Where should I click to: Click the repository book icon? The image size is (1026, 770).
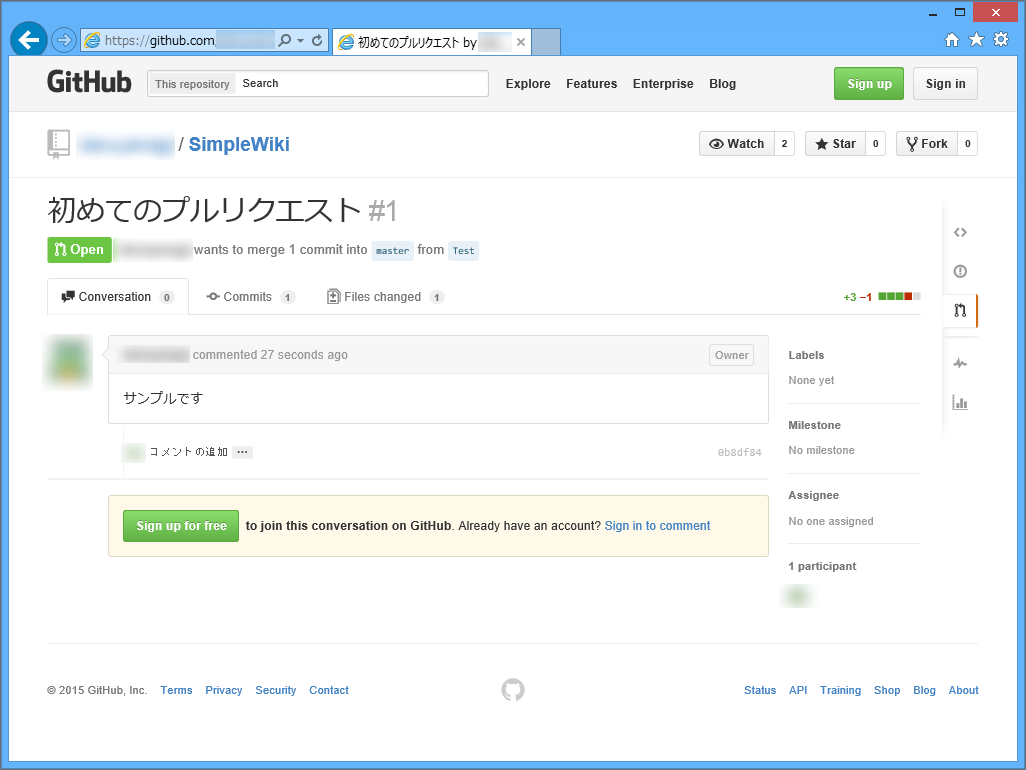[58, 144]
